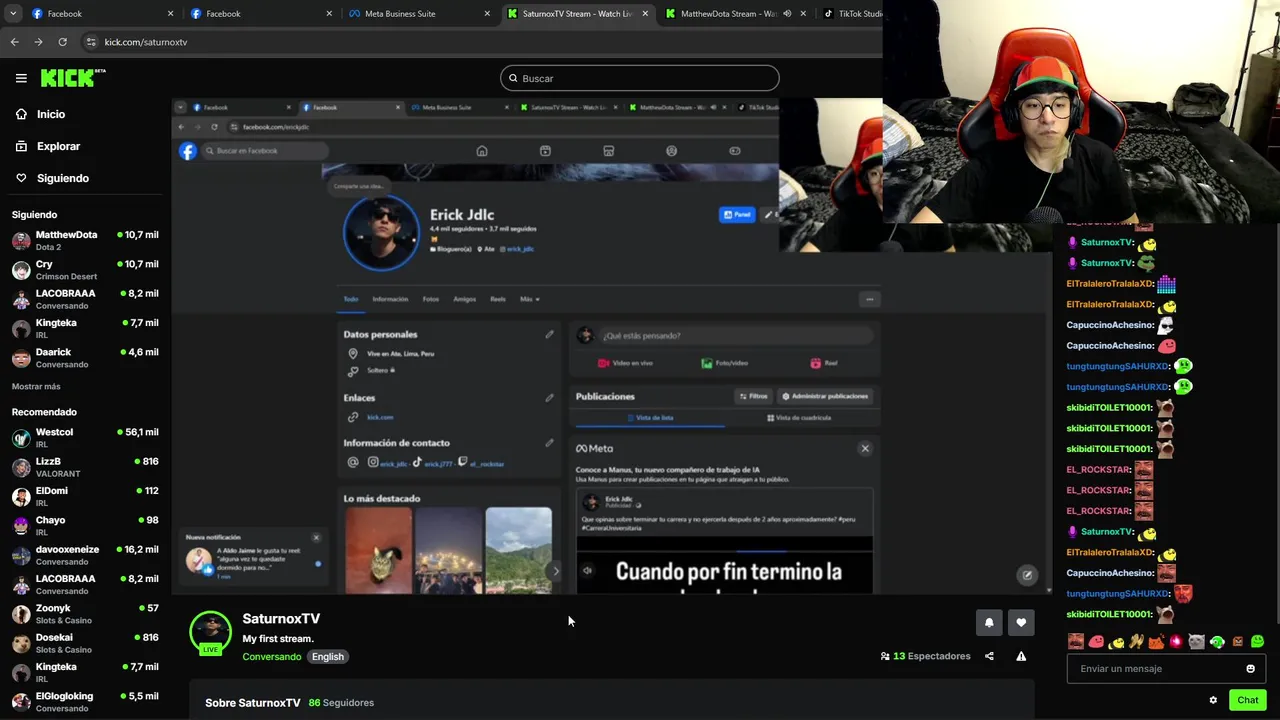The image size is (1280, 720).
Task: Open MatthewDota channel in Siguiendo list
Action: pyautogui.click(x=85, y=241)
